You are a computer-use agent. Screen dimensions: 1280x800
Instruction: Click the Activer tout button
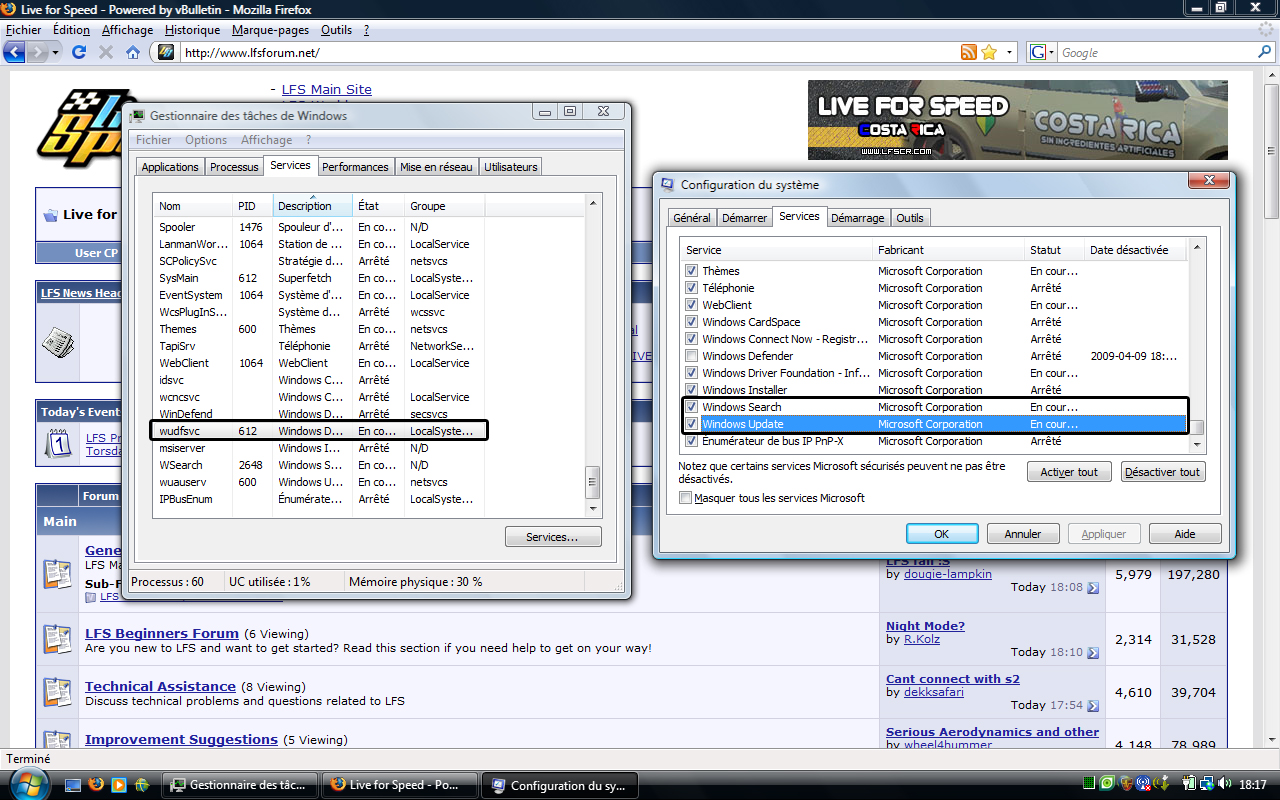pos(1069,472)
